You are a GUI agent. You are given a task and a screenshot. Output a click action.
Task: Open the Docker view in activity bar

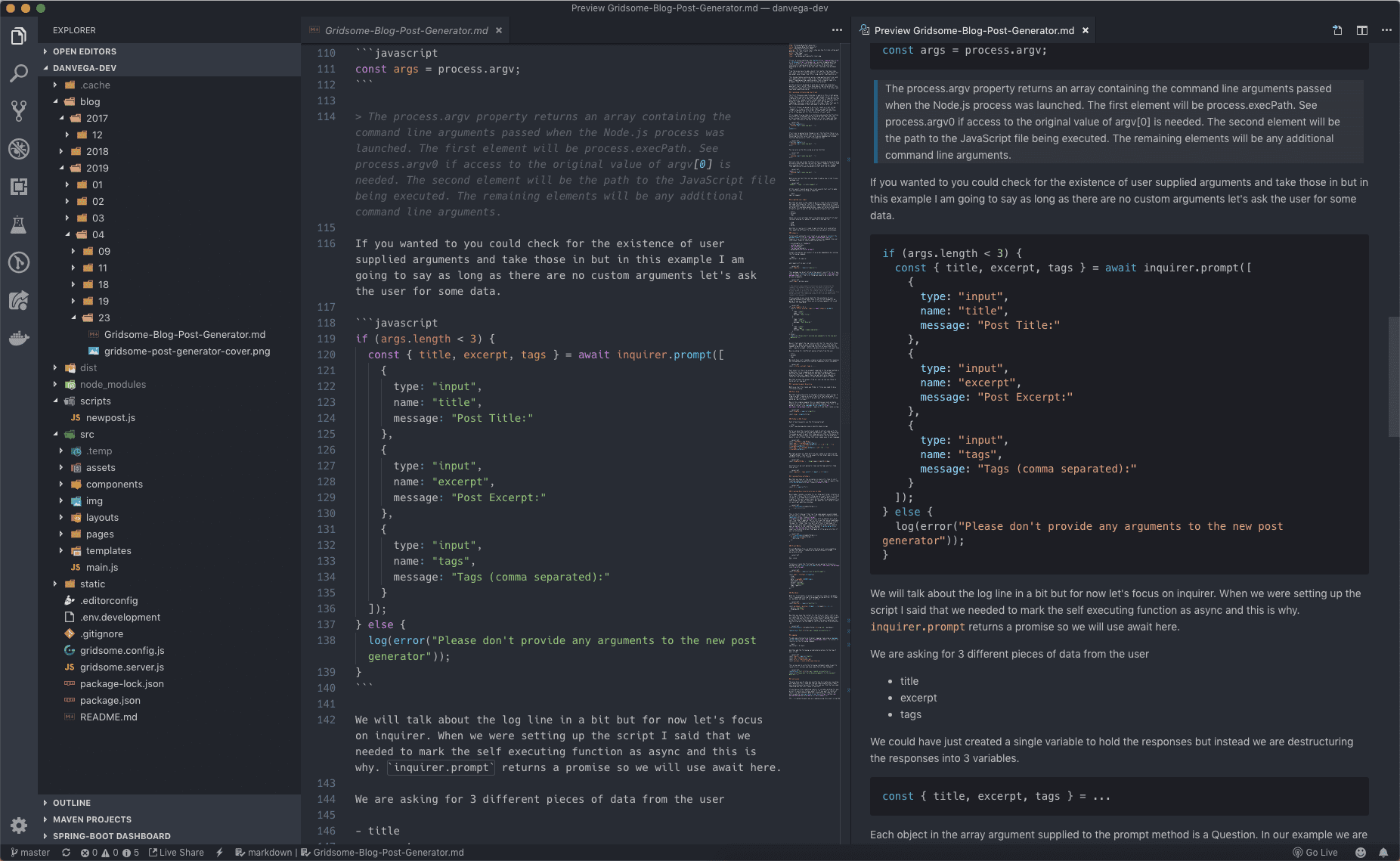tap(19, 338)
